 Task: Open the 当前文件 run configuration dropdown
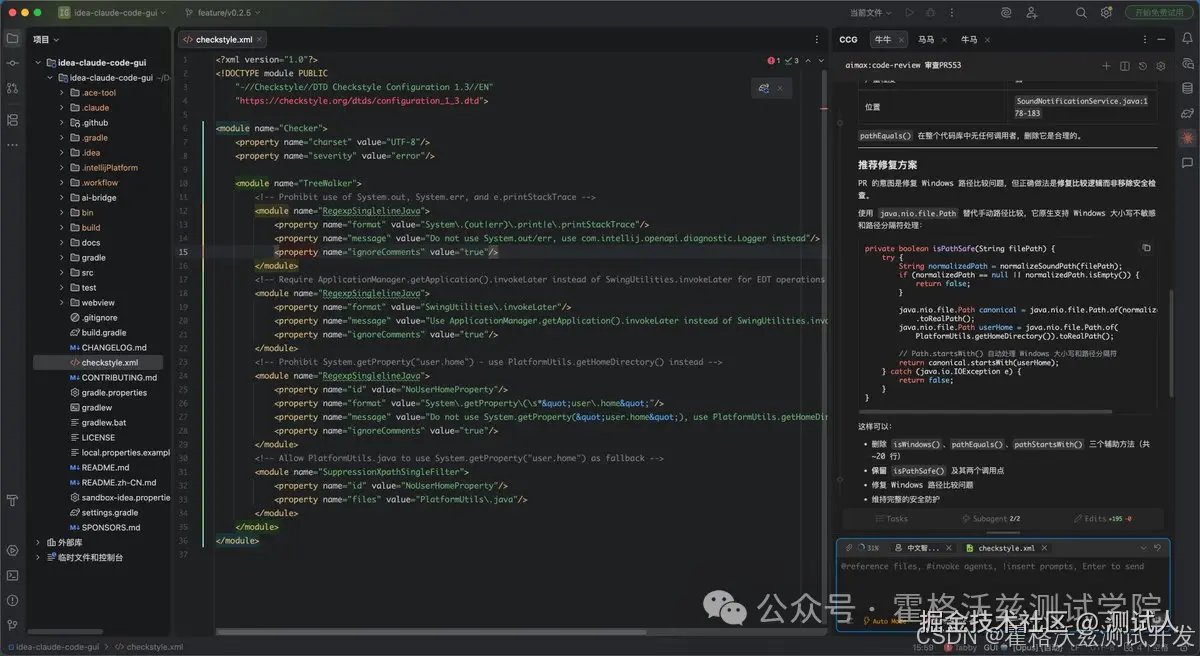coord(871,13)
